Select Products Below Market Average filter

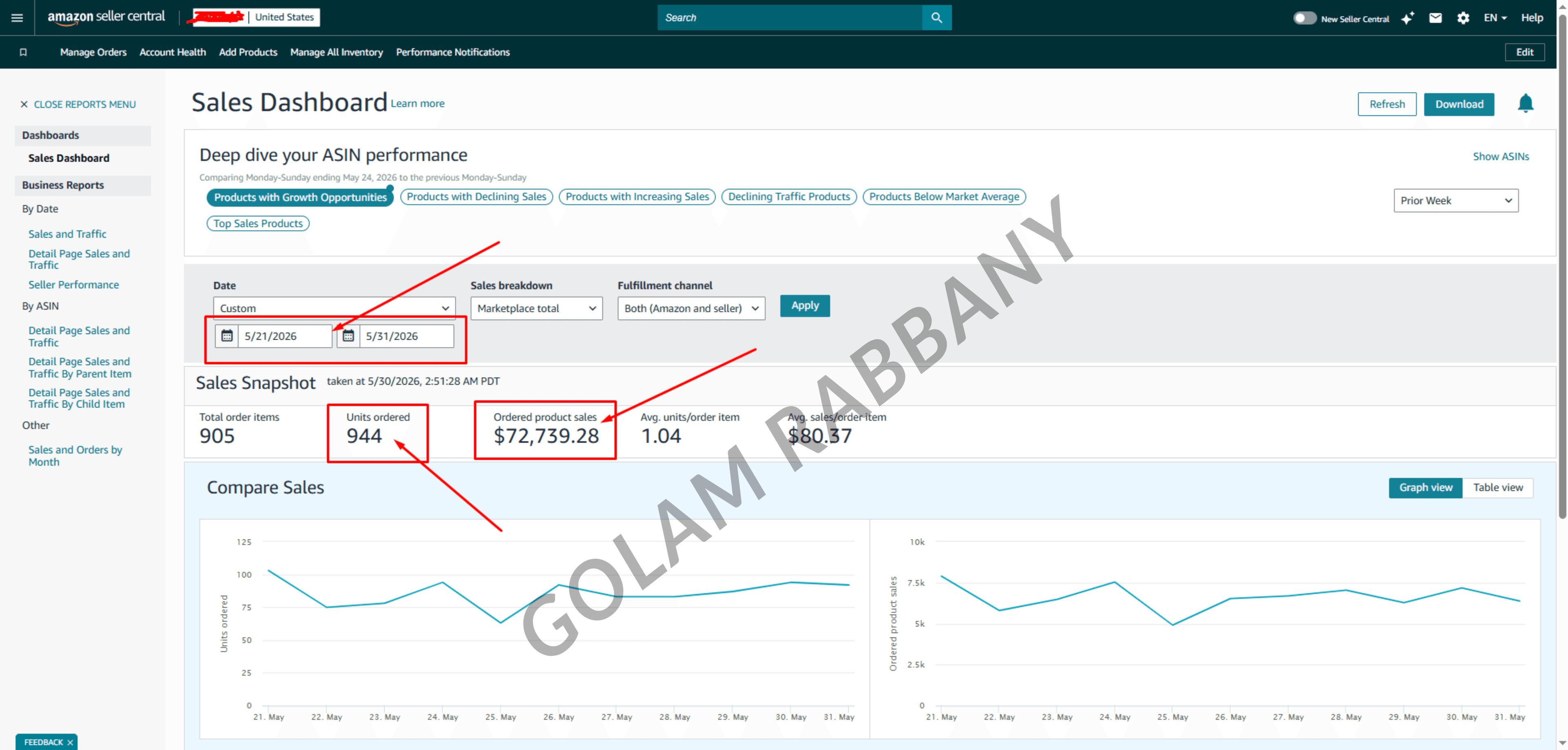click(x=944, y=197)
